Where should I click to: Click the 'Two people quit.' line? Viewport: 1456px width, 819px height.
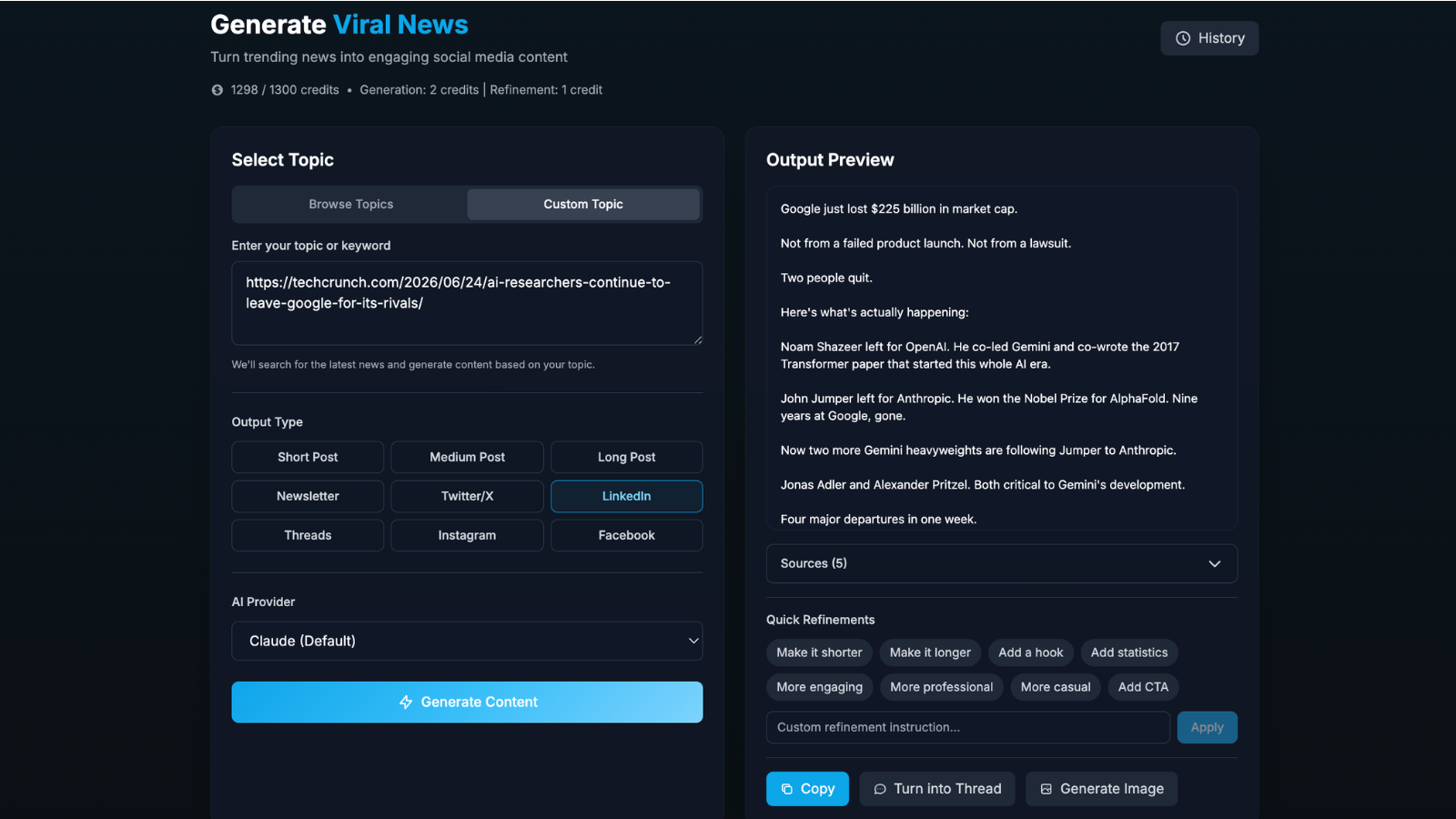pos(826,278)
